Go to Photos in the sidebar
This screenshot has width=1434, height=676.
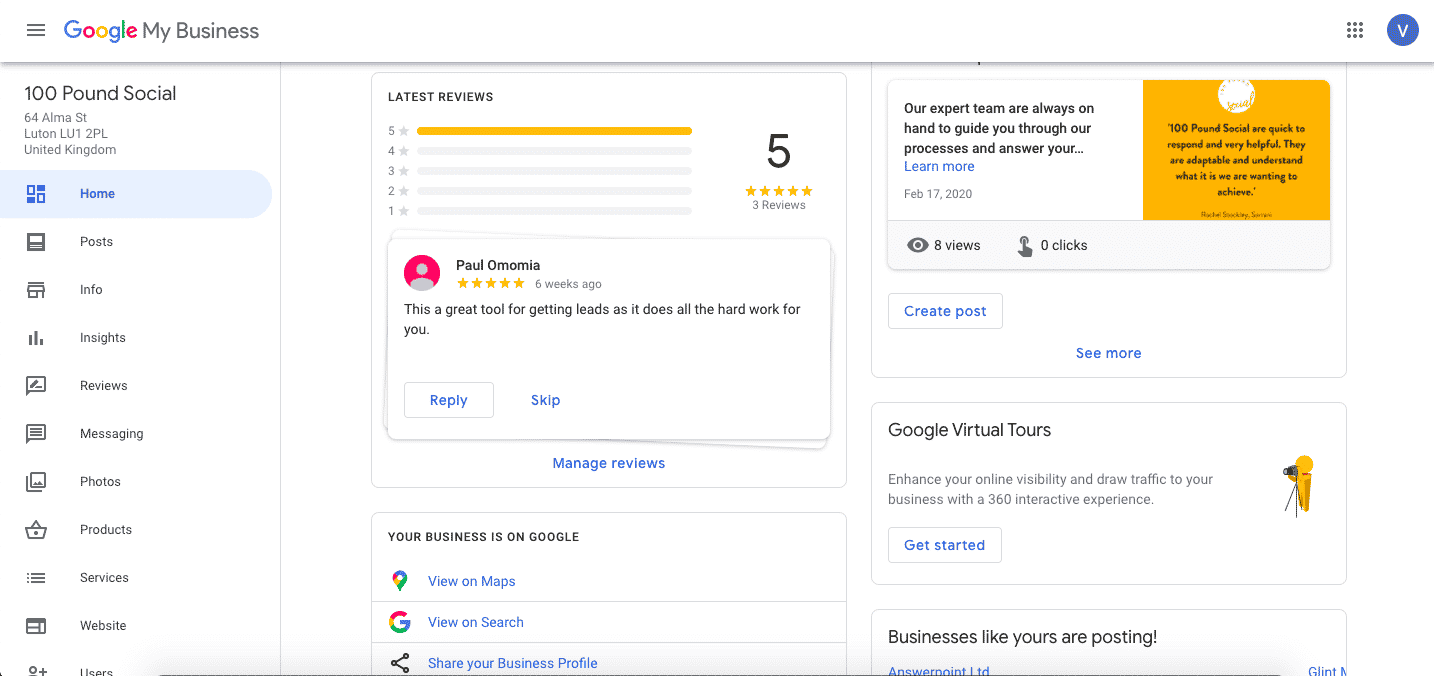click(136, 482)
